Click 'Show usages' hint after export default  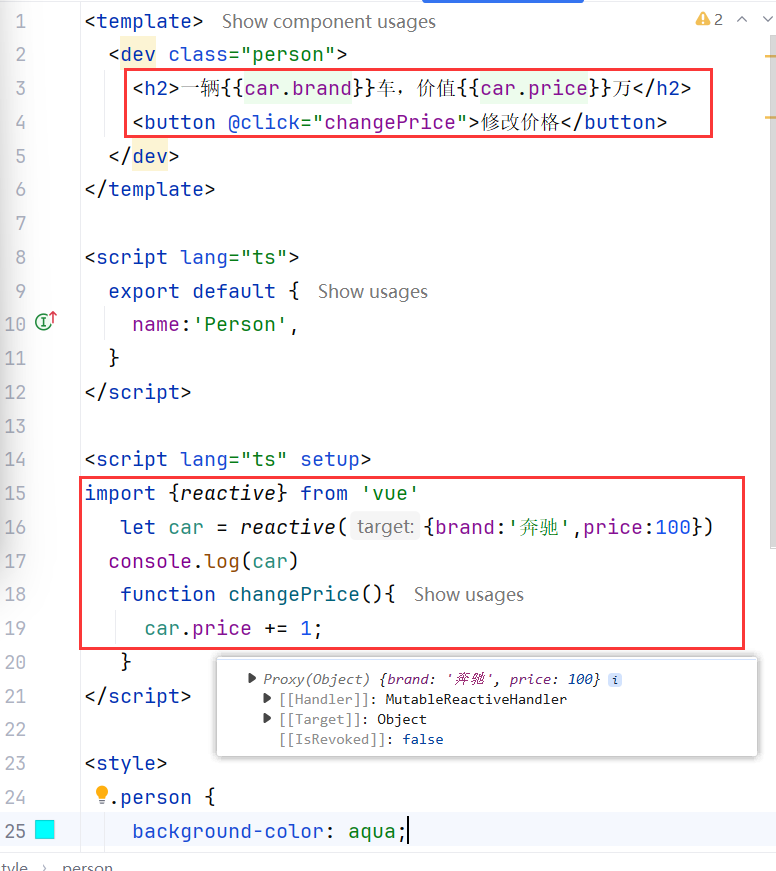[x=373, y=292]
